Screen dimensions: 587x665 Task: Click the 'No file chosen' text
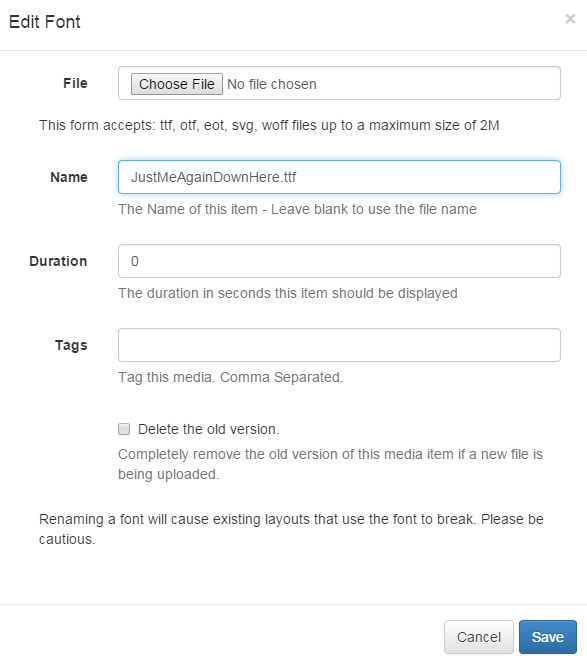272,84
